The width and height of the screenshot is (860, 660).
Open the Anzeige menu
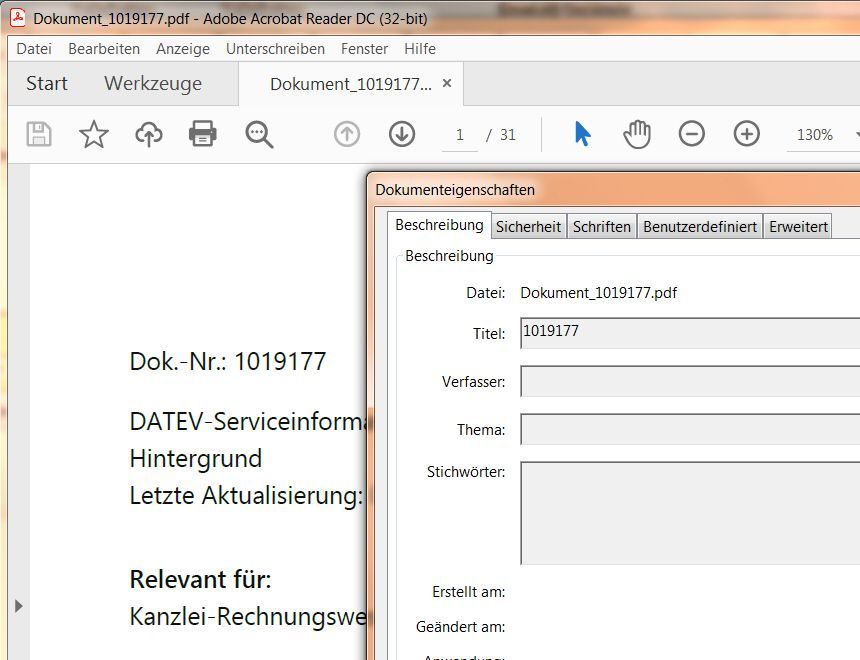point(183,48)
